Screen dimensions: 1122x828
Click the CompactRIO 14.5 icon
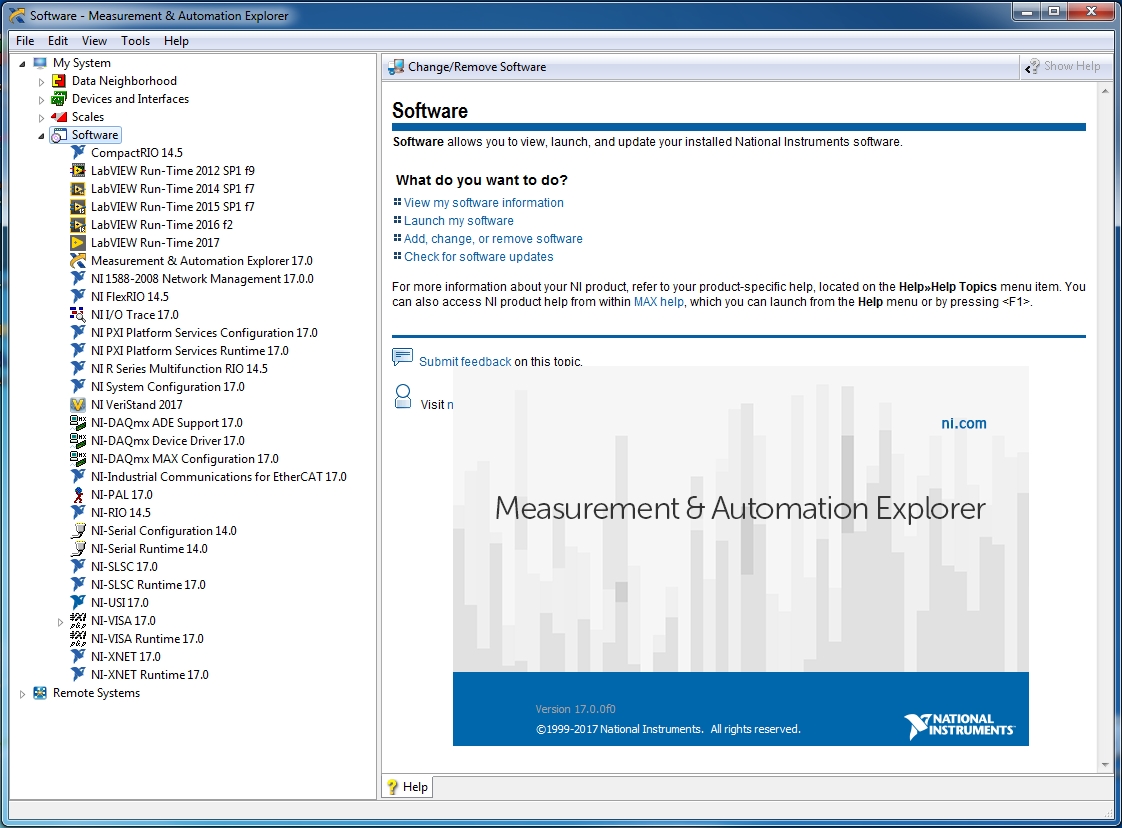(78, 152)
